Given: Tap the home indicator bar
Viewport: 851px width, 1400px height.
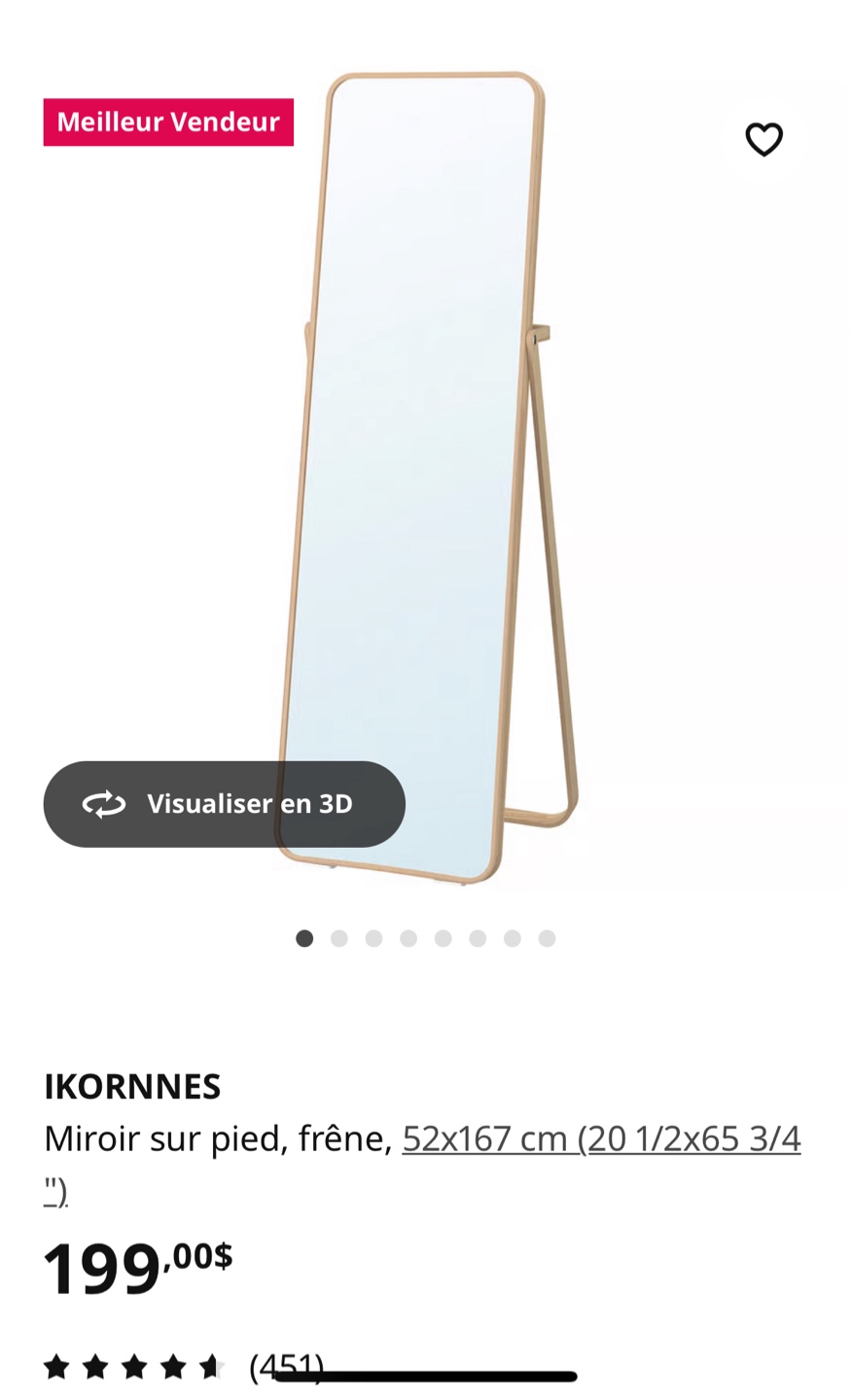Looking at the screenshot, I should pyautogui.click(x=425, y=1376).
